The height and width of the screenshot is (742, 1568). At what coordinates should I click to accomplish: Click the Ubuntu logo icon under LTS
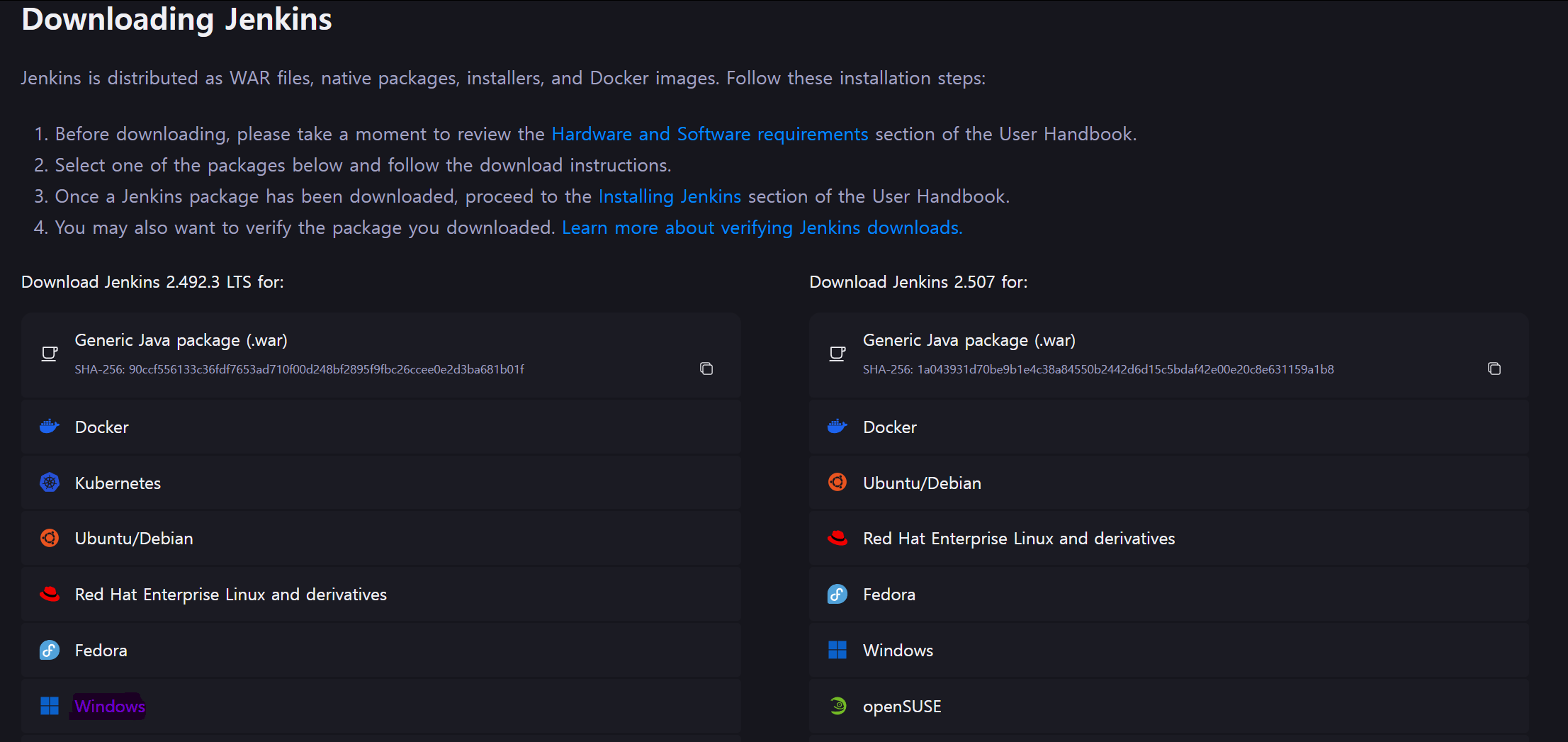click(x=50, y=538)
